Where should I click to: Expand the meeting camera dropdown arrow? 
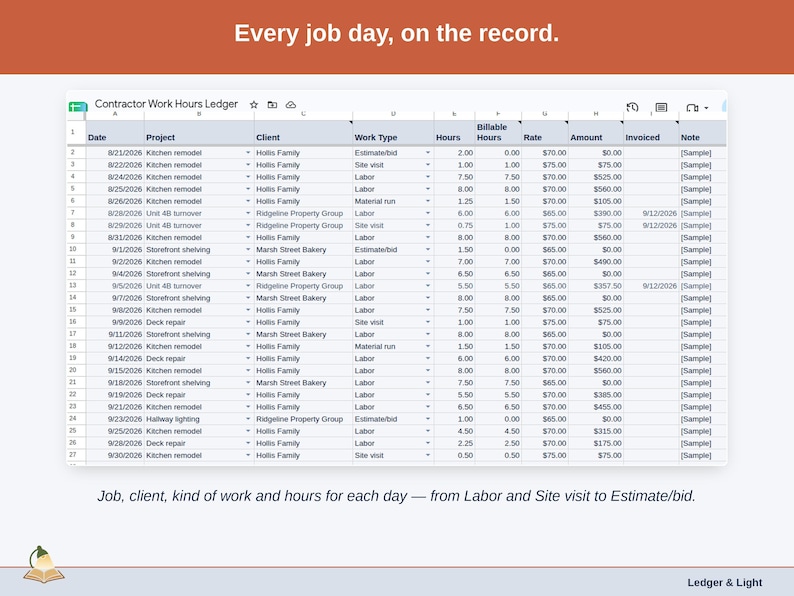(x=706, y=107)
